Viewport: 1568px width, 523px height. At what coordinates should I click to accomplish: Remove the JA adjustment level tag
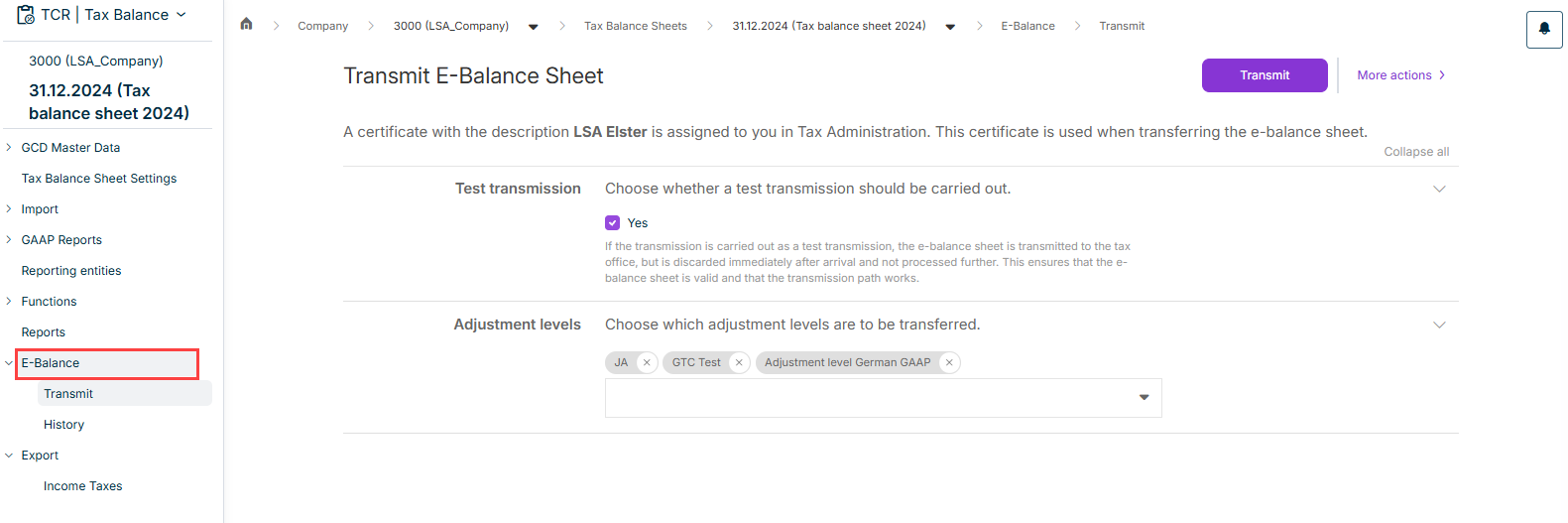tap(647, 362)
